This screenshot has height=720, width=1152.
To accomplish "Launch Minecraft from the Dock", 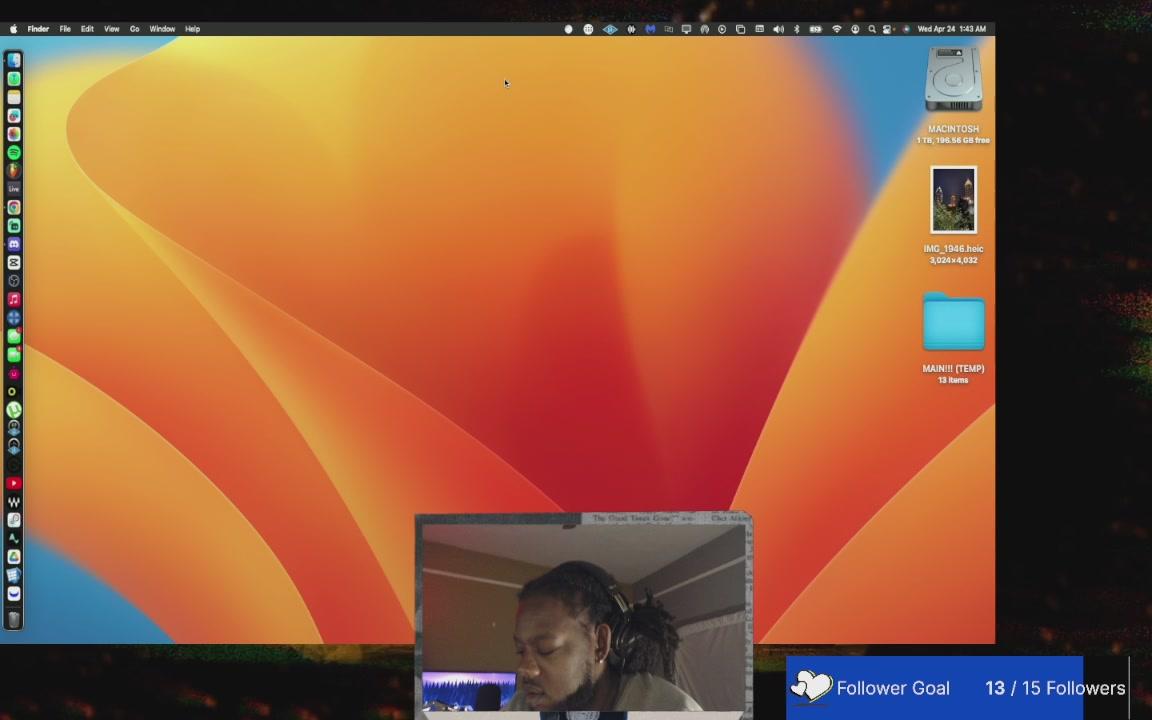I will [13, 336].
